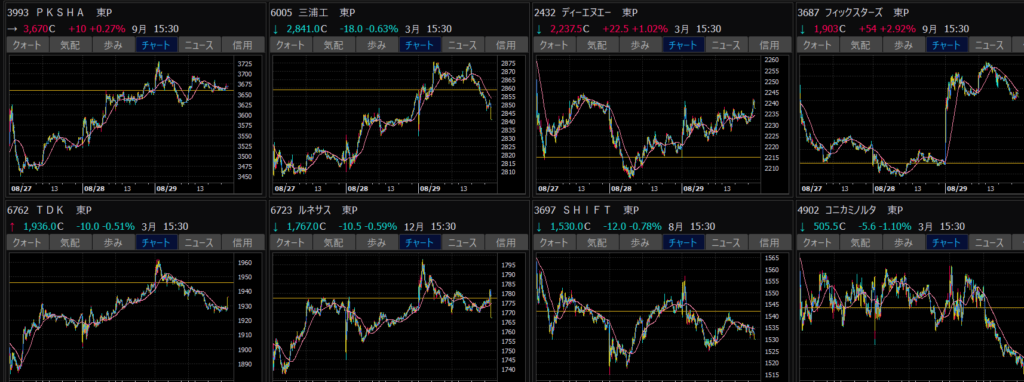The height and width of the screenshot is (382, 1024).
Task: Click the 3,670 price of PKSHA
Action: coord(35,29)
